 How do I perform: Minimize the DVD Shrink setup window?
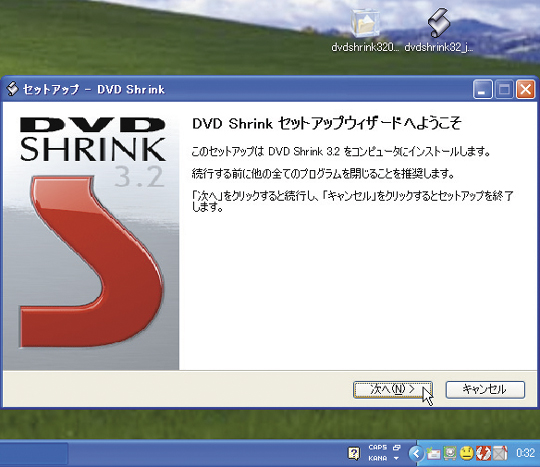[x=482, y=90]
